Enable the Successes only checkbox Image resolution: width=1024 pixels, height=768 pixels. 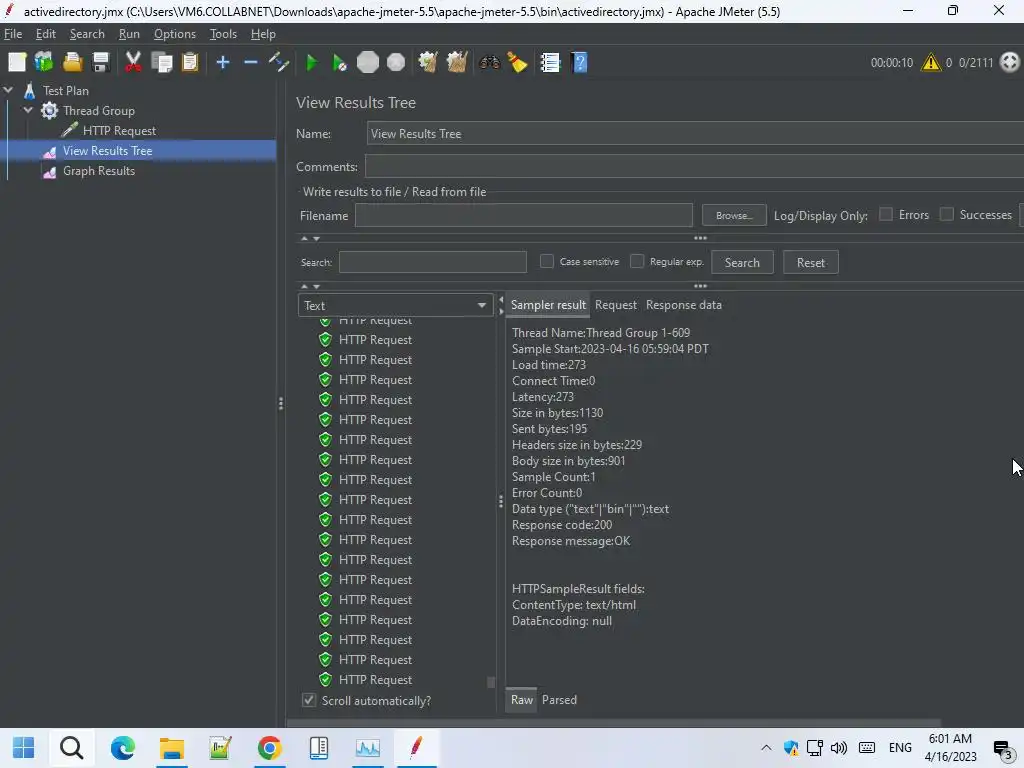pyautogui.click(x=946, y=214)
